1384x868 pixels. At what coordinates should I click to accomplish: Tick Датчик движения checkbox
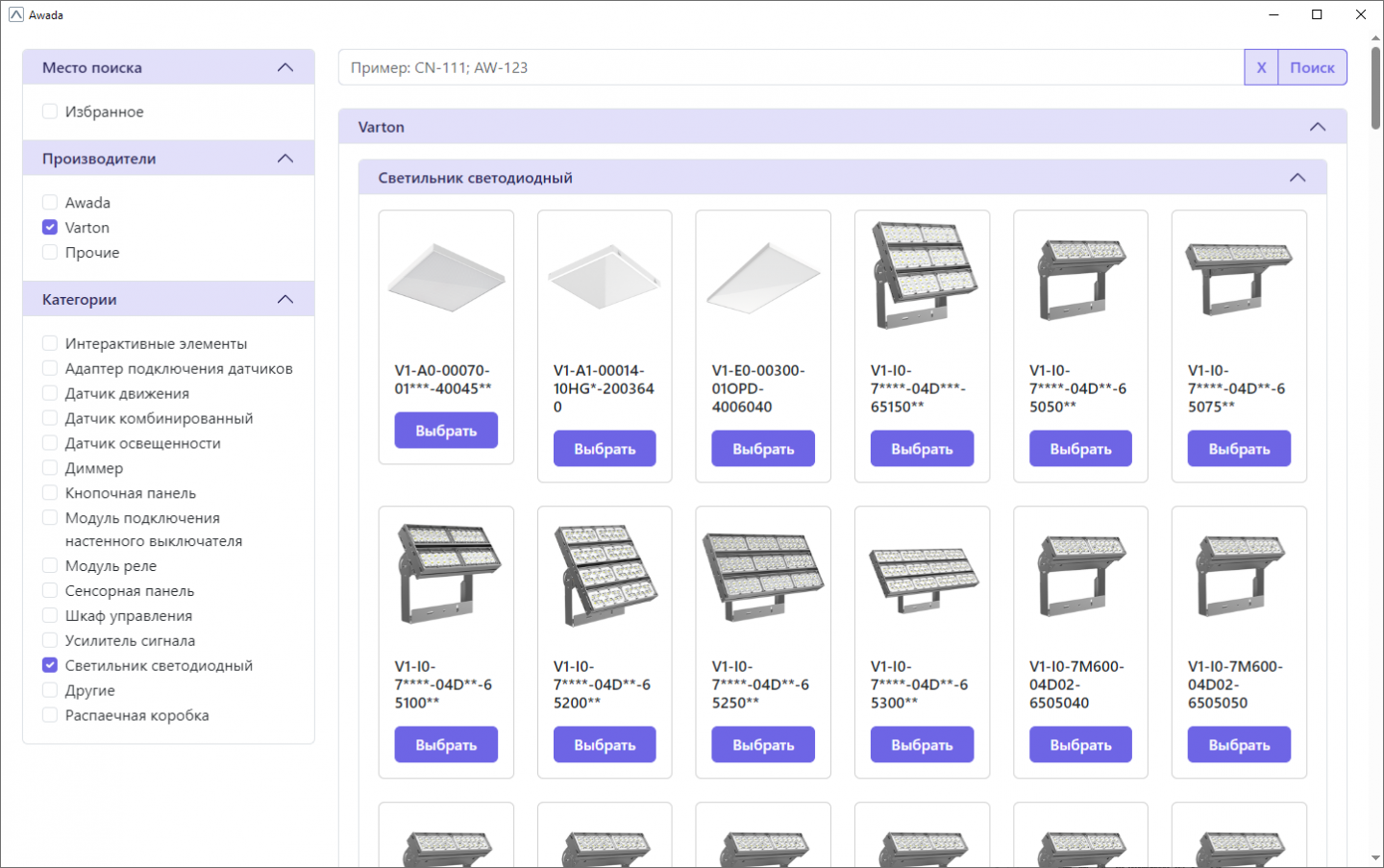50,393
